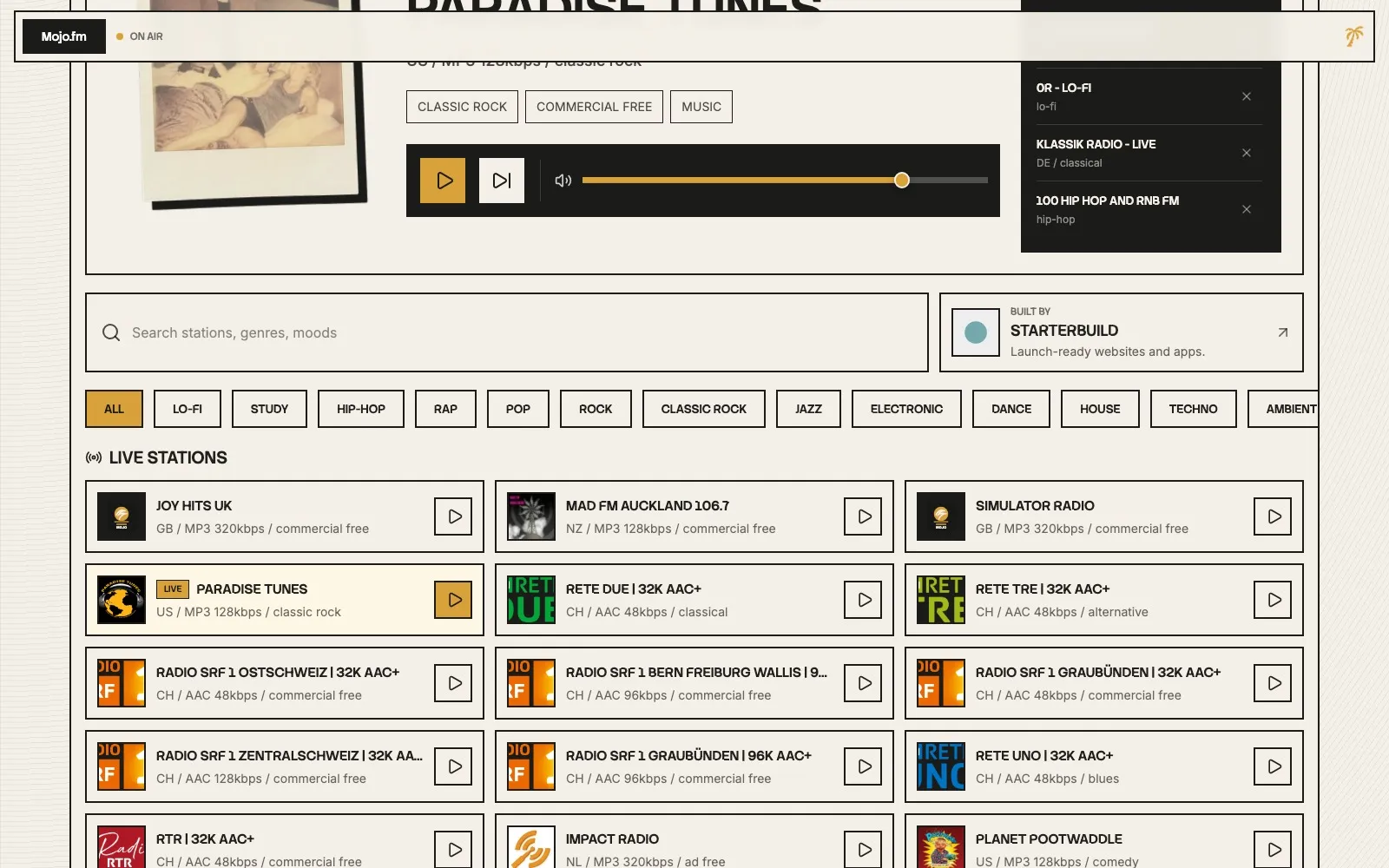This screenshot has height=868, width=1389.
Task: Remove Klassik Radio - Live from the list
Action: (x=1247, y=153)
